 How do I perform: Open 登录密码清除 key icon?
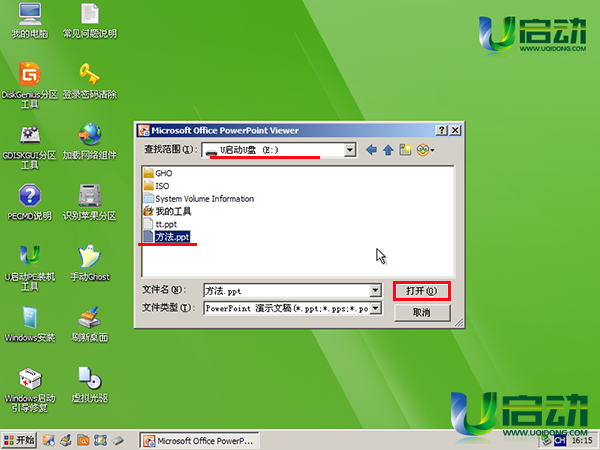(90, 81)
